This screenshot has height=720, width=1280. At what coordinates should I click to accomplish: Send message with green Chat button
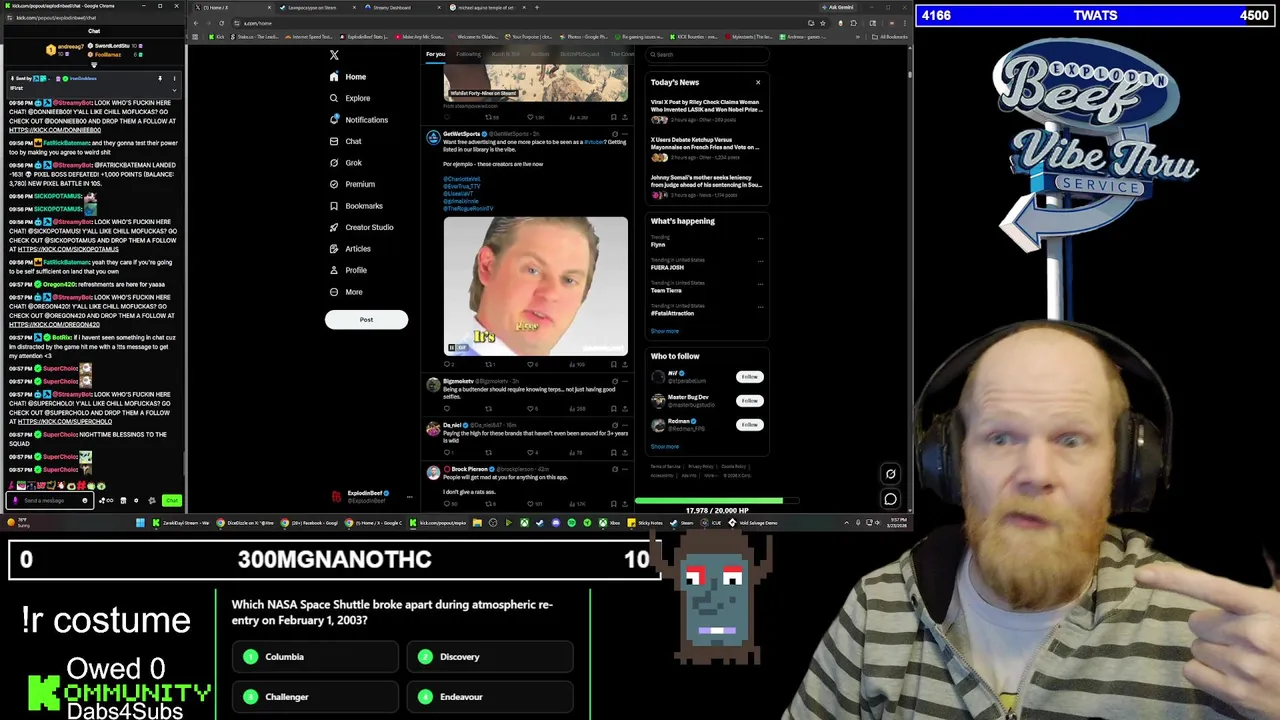pos(172,501)
